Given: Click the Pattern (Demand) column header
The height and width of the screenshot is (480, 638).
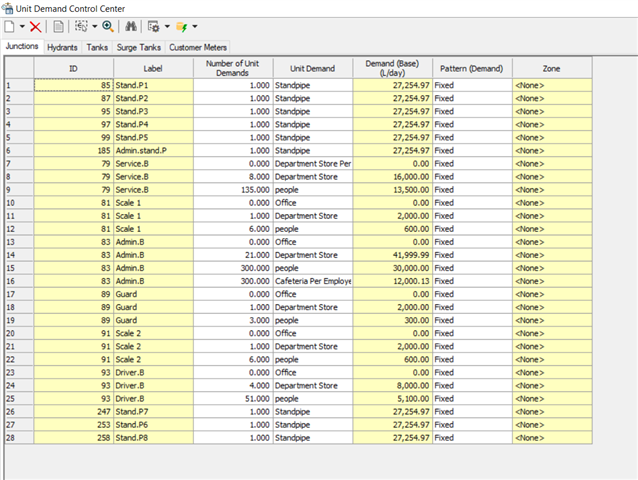Looking at the screenshot, I should pyautogui.click(x=472, y=68).
